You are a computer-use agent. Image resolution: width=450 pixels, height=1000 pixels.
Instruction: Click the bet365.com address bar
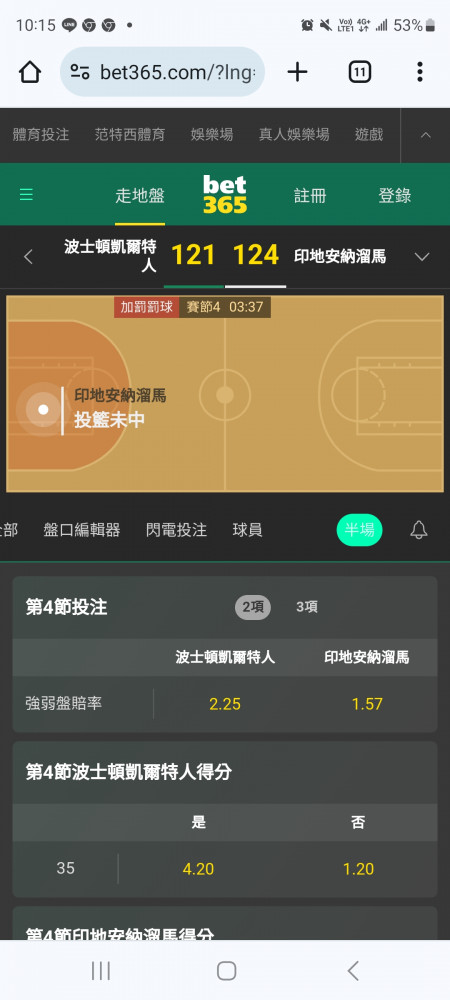pos(163,72)
